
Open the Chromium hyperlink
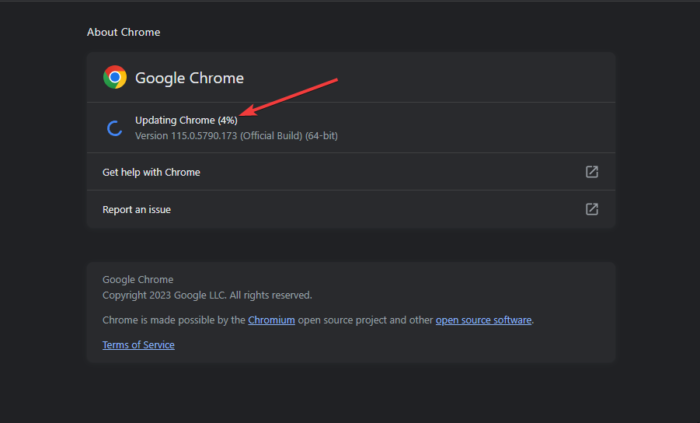(x=270, y=320)
